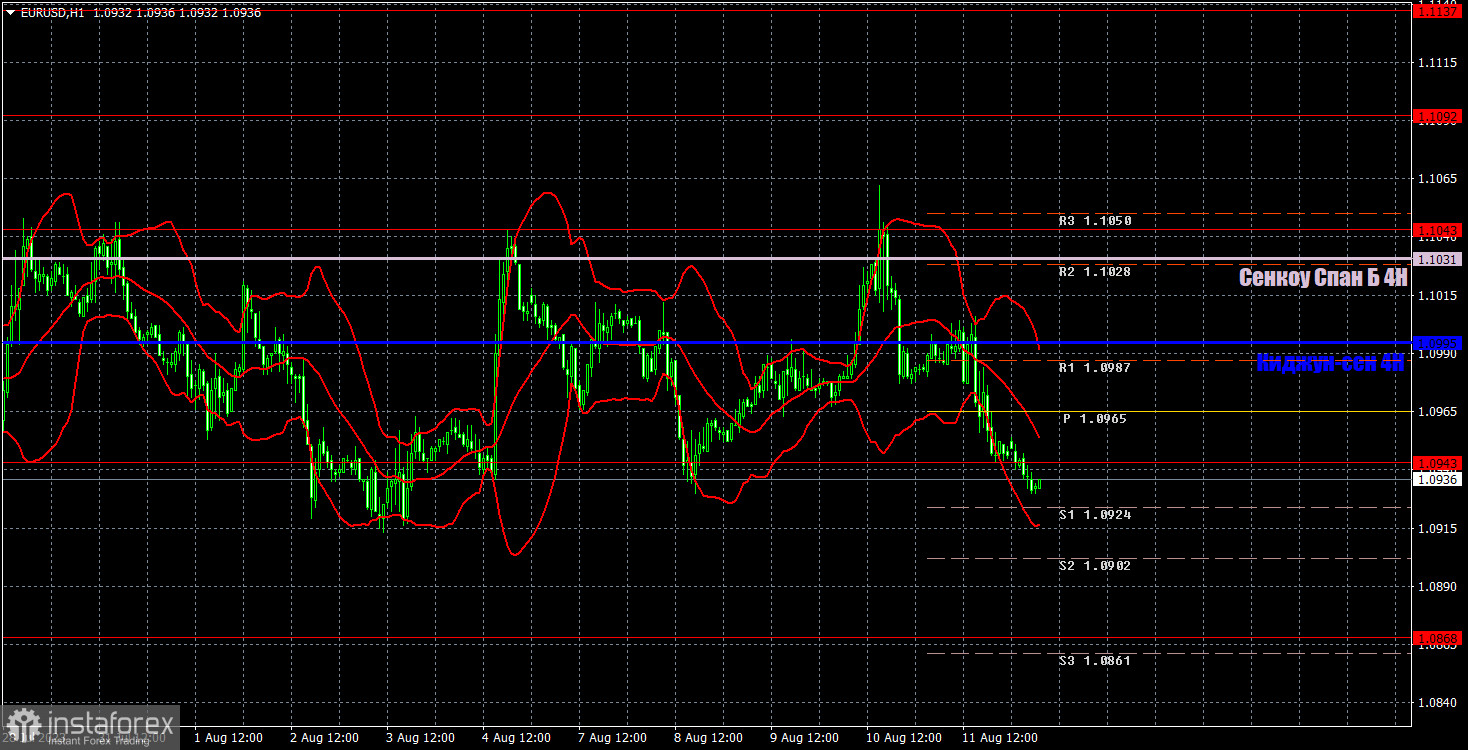Viewport: 1468px width, 750px height.
Task: Click the 7 Aug 12:00 time axis label
Action: click(x=612, y=738)
